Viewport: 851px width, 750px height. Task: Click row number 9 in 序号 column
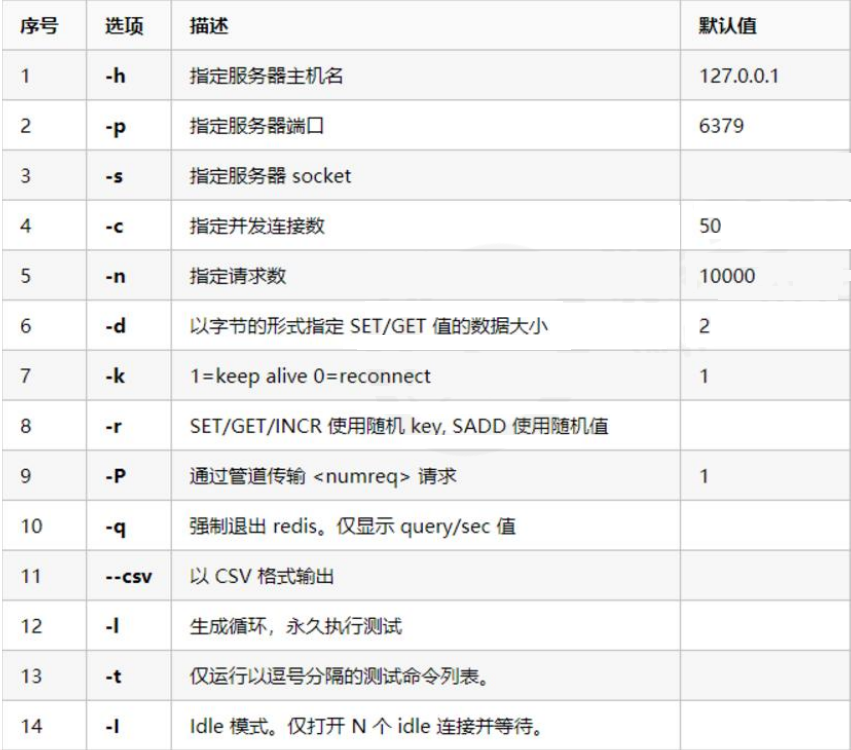click(26, 476)
